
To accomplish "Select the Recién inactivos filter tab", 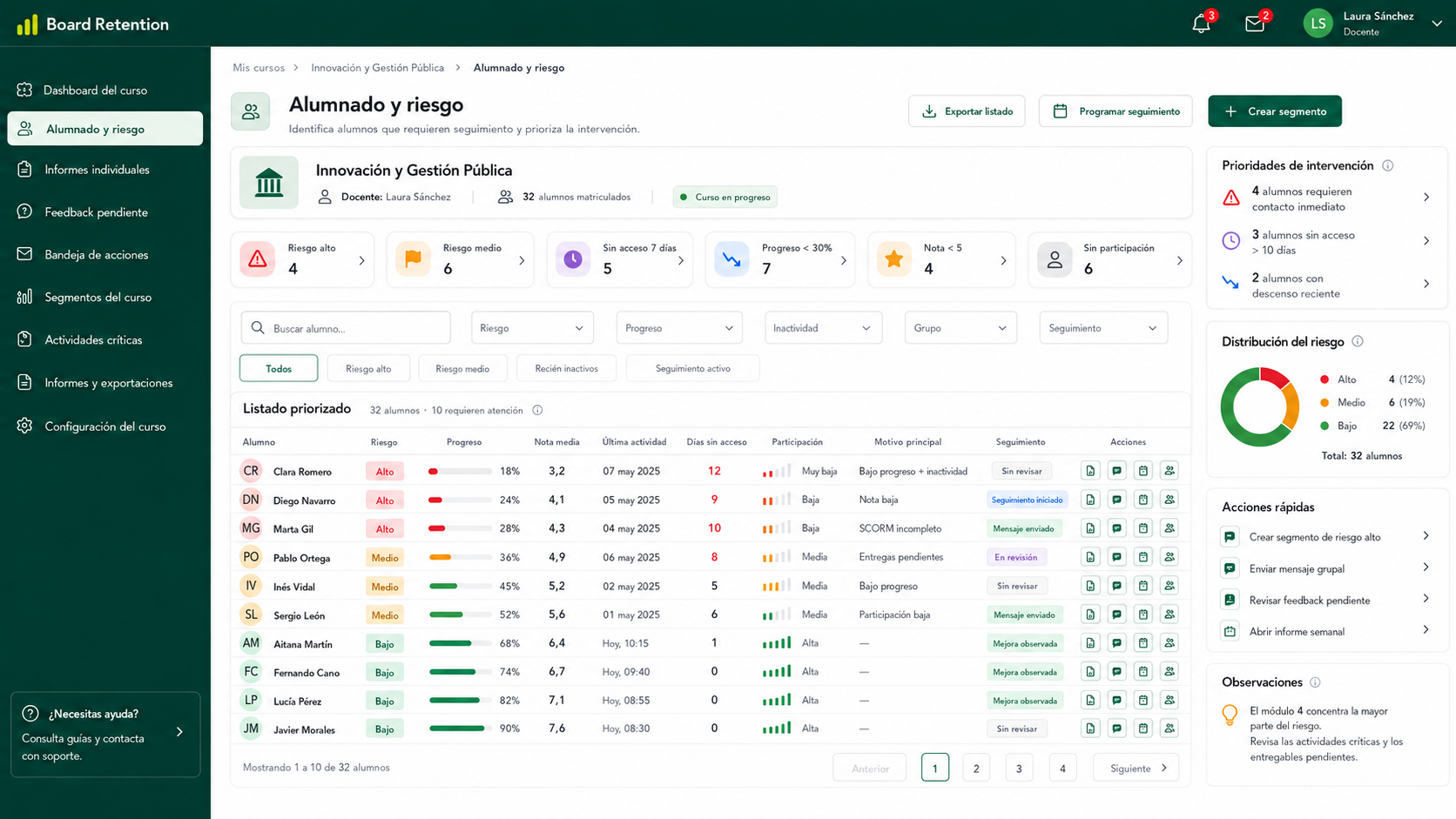I will tap(567, 368).
